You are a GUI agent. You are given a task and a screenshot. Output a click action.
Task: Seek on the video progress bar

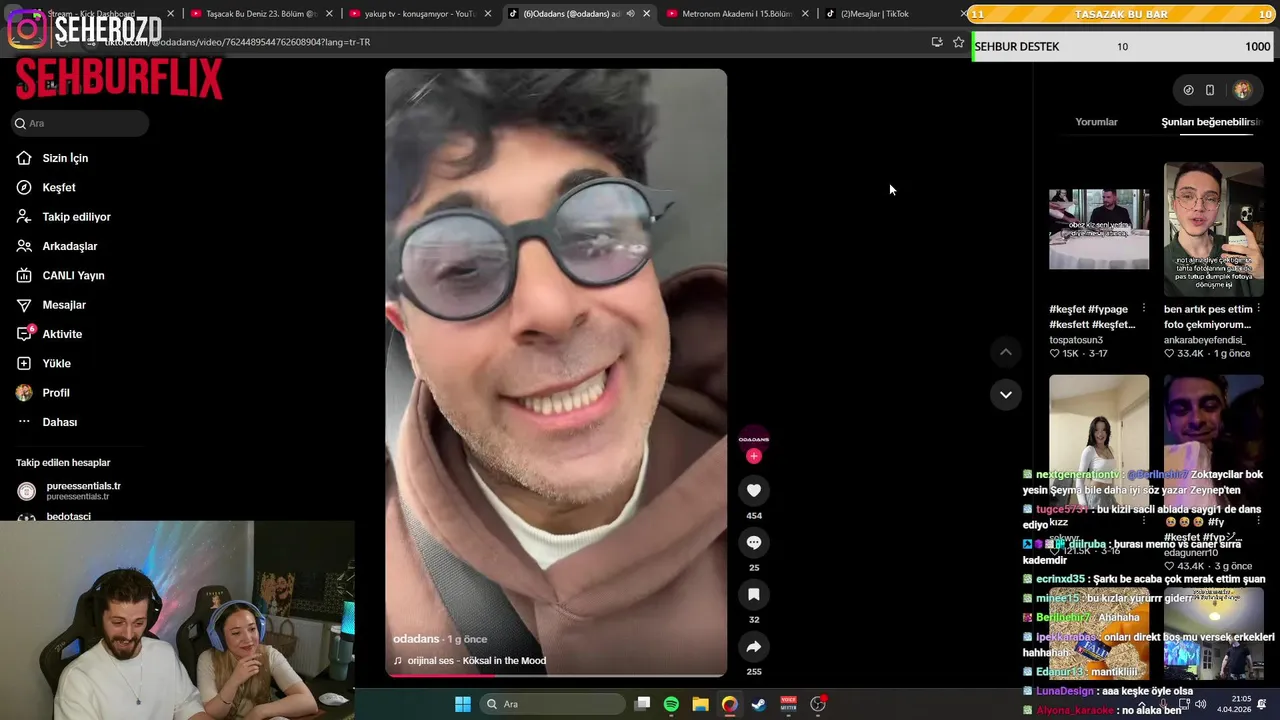[556, 675]
